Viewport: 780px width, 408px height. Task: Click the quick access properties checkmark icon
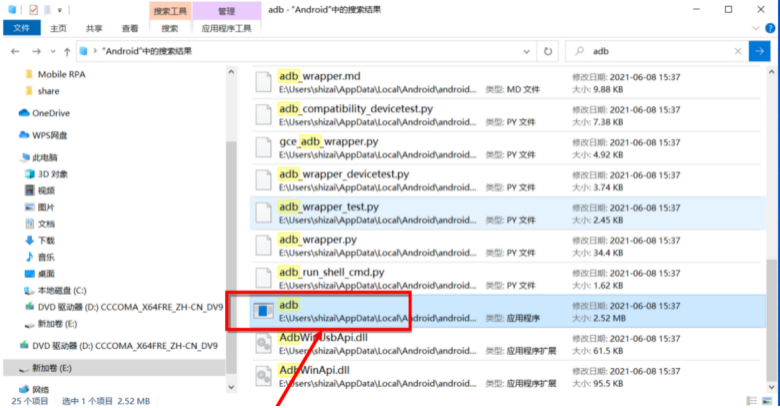tap(33, 10)
